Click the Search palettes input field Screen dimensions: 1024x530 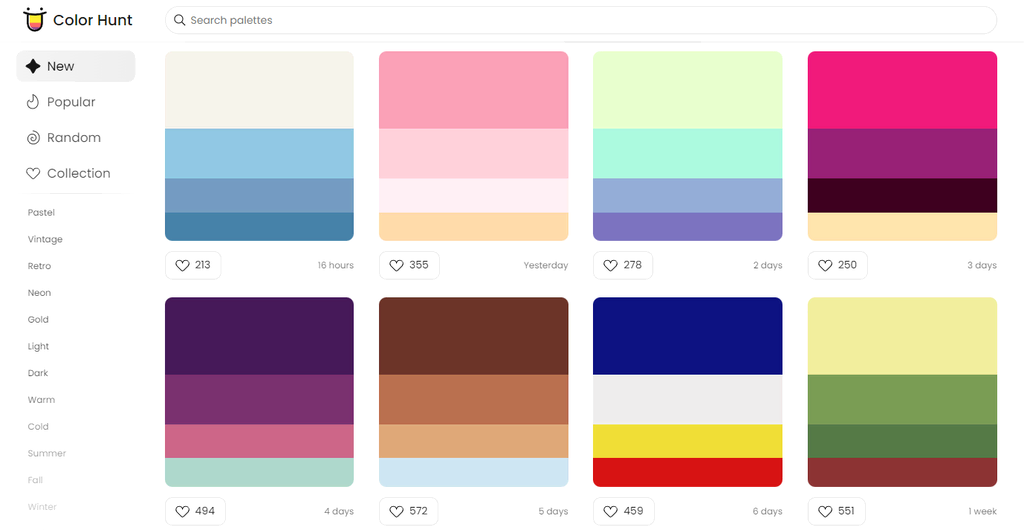coord(581,20)
